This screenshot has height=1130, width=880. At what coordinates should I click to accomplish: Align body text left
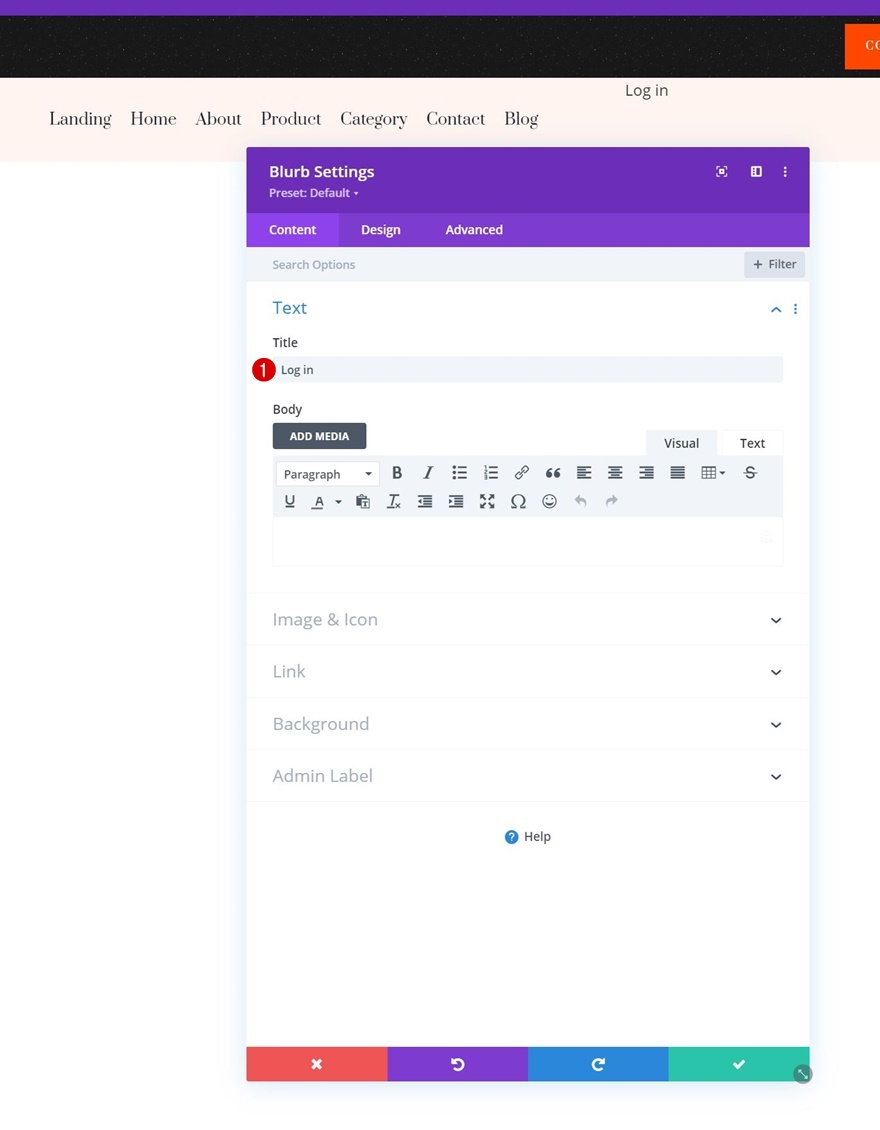pyautogui.click(x=584, y=473)
